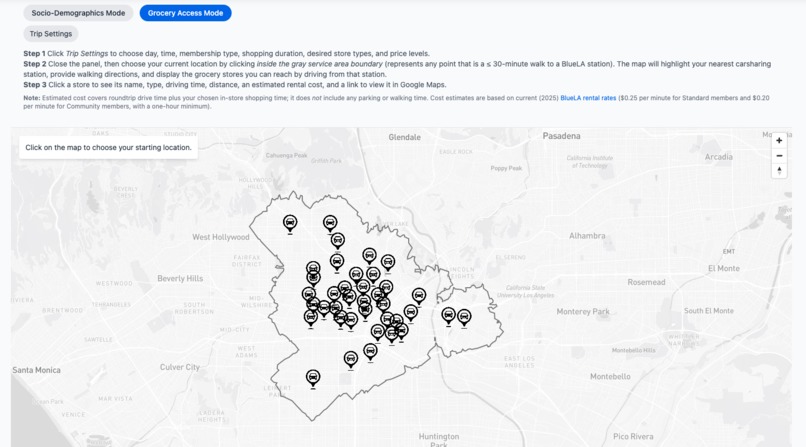Zoom out using the map minus button
The image size is (806, 447).
click(x=779, y=156)
